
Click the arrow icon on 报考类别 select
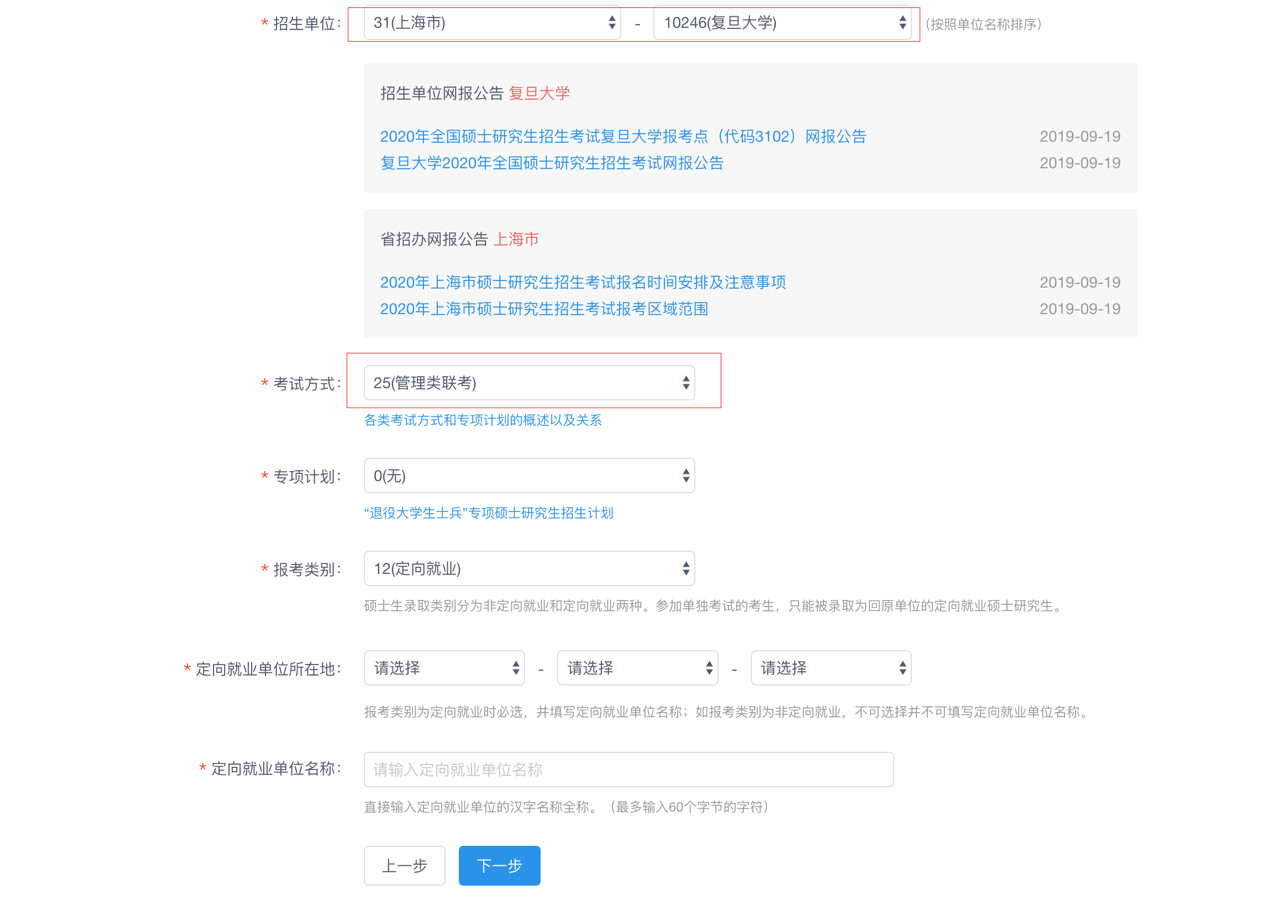(x=685, y=569)
